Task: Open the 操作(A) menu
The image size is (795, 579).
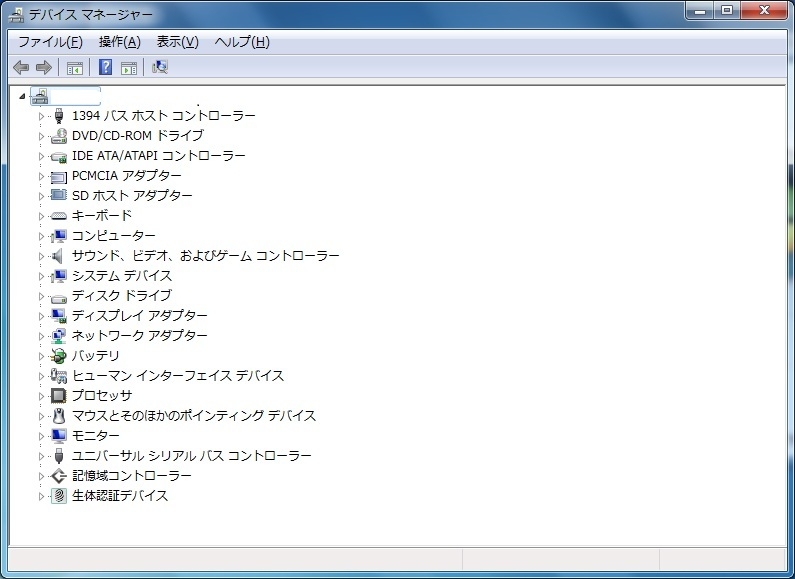Action: coord(120,42)
